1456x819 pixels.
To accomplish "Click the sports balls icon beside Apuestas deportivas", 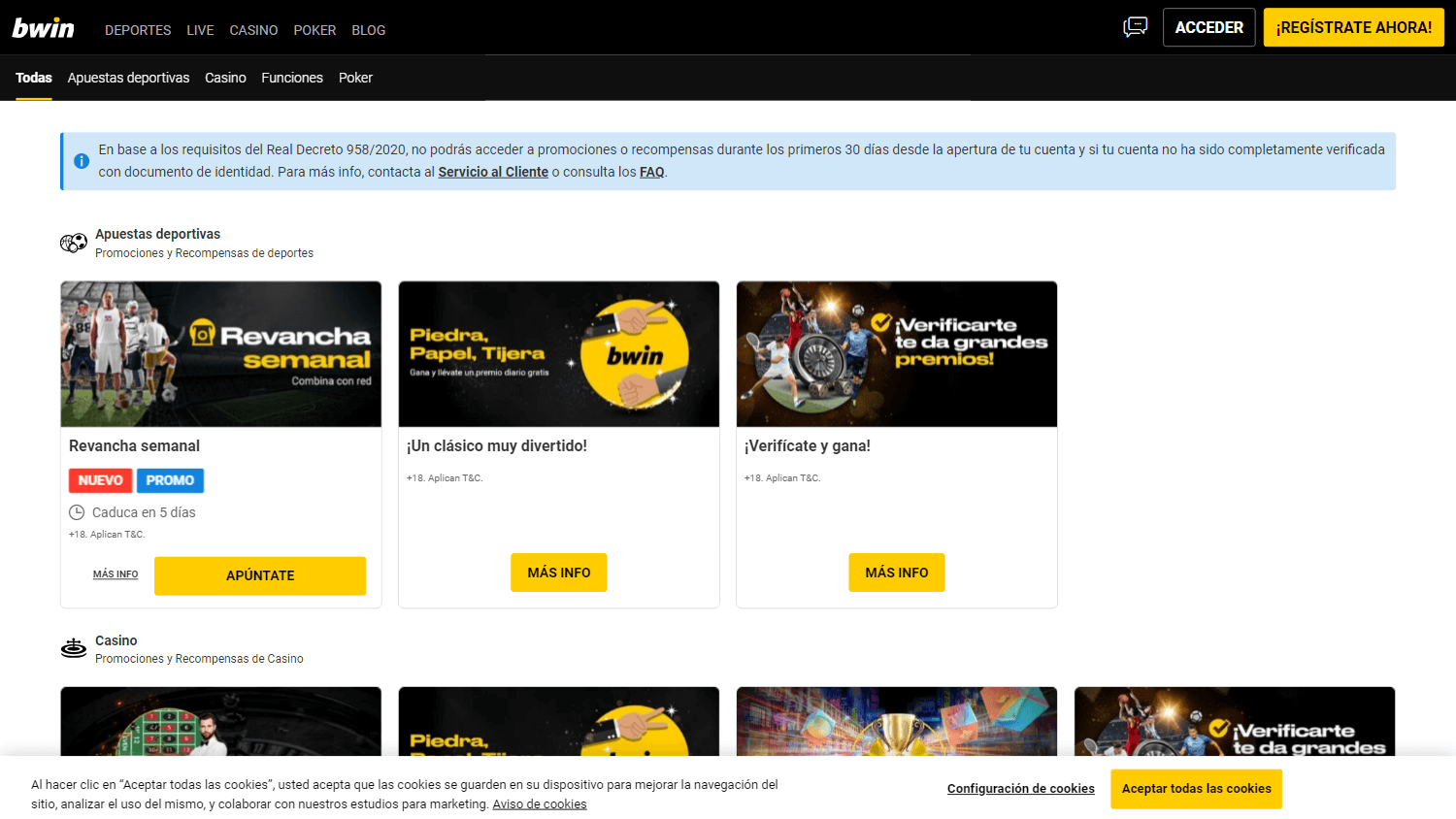I will 74,243.
